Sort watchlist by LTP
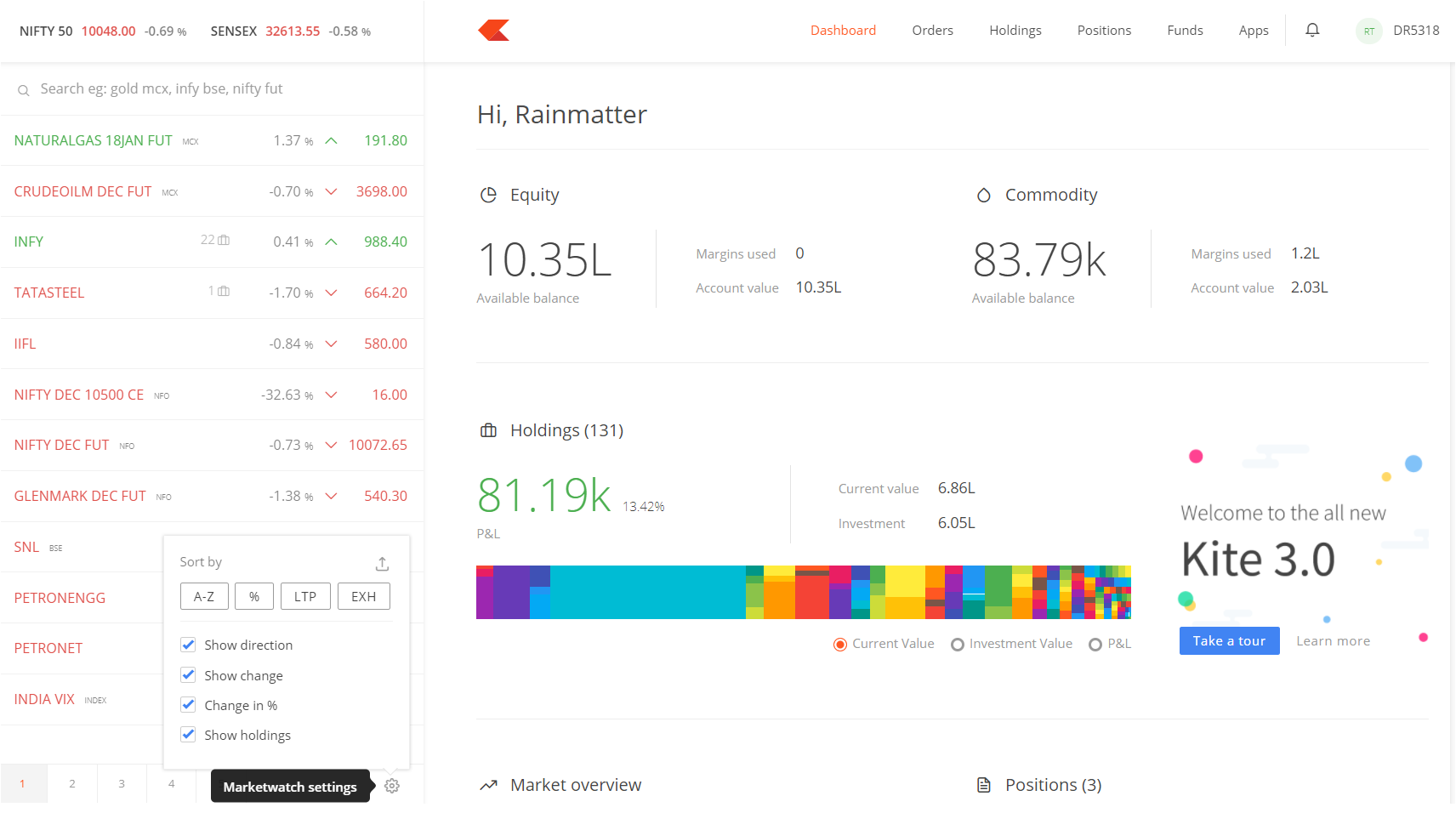Image resolution: width=1456 pixels, height=813 pixels. [305, 596]
